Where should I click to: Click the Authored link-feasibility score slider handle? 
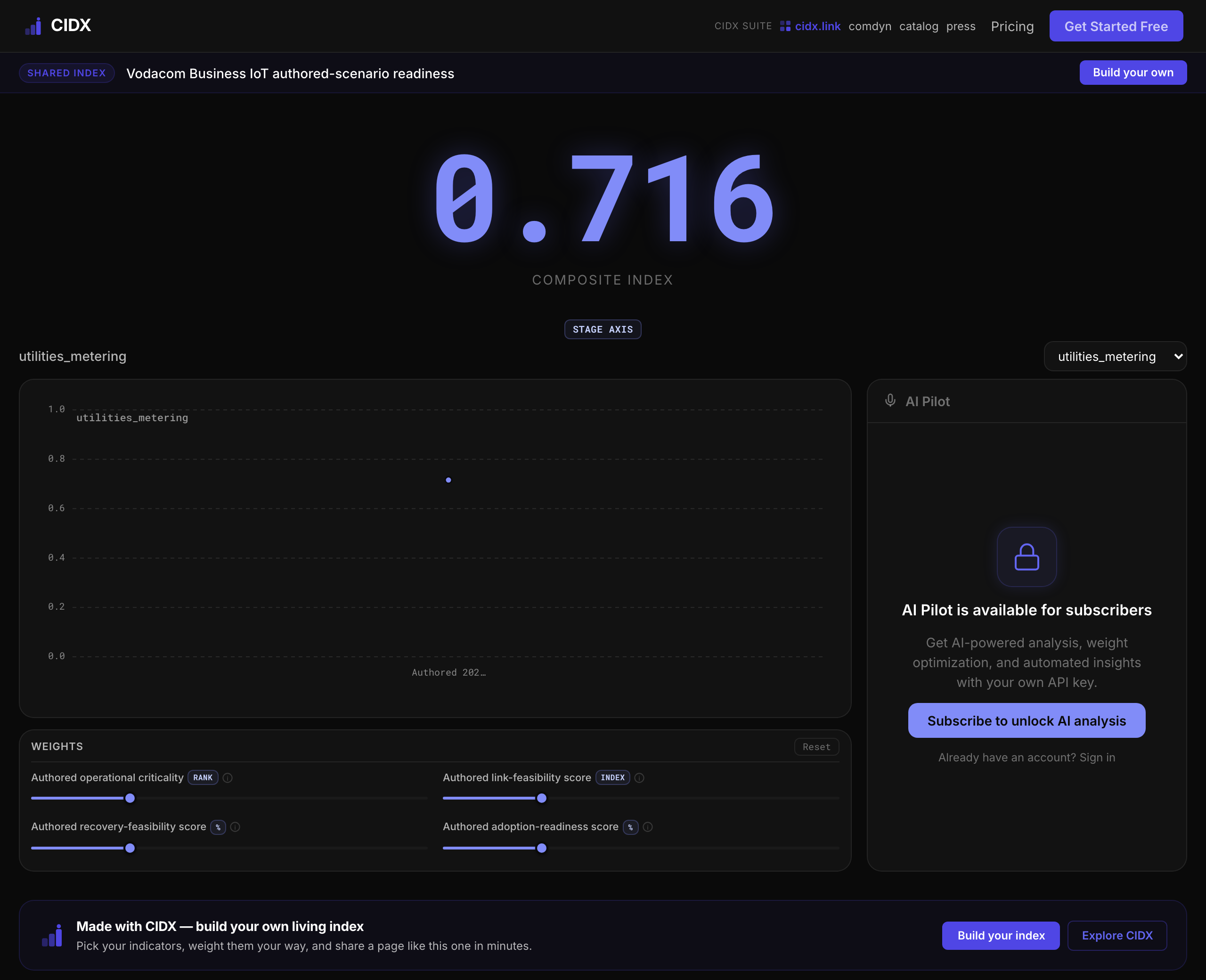(x=542, y=798)
